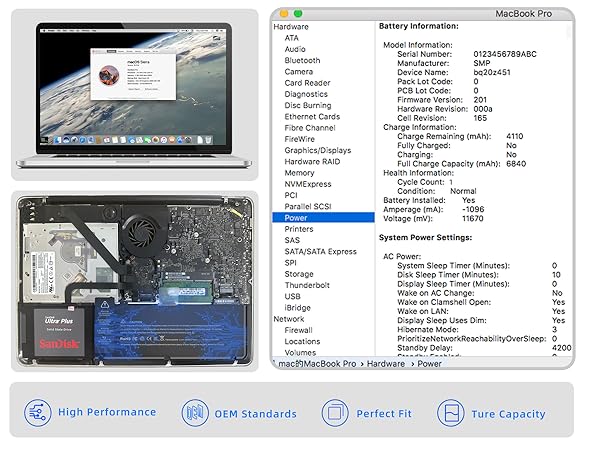Click the Wake on LAN label
Viewport: 600px width, 450px height.
point(423,311)
